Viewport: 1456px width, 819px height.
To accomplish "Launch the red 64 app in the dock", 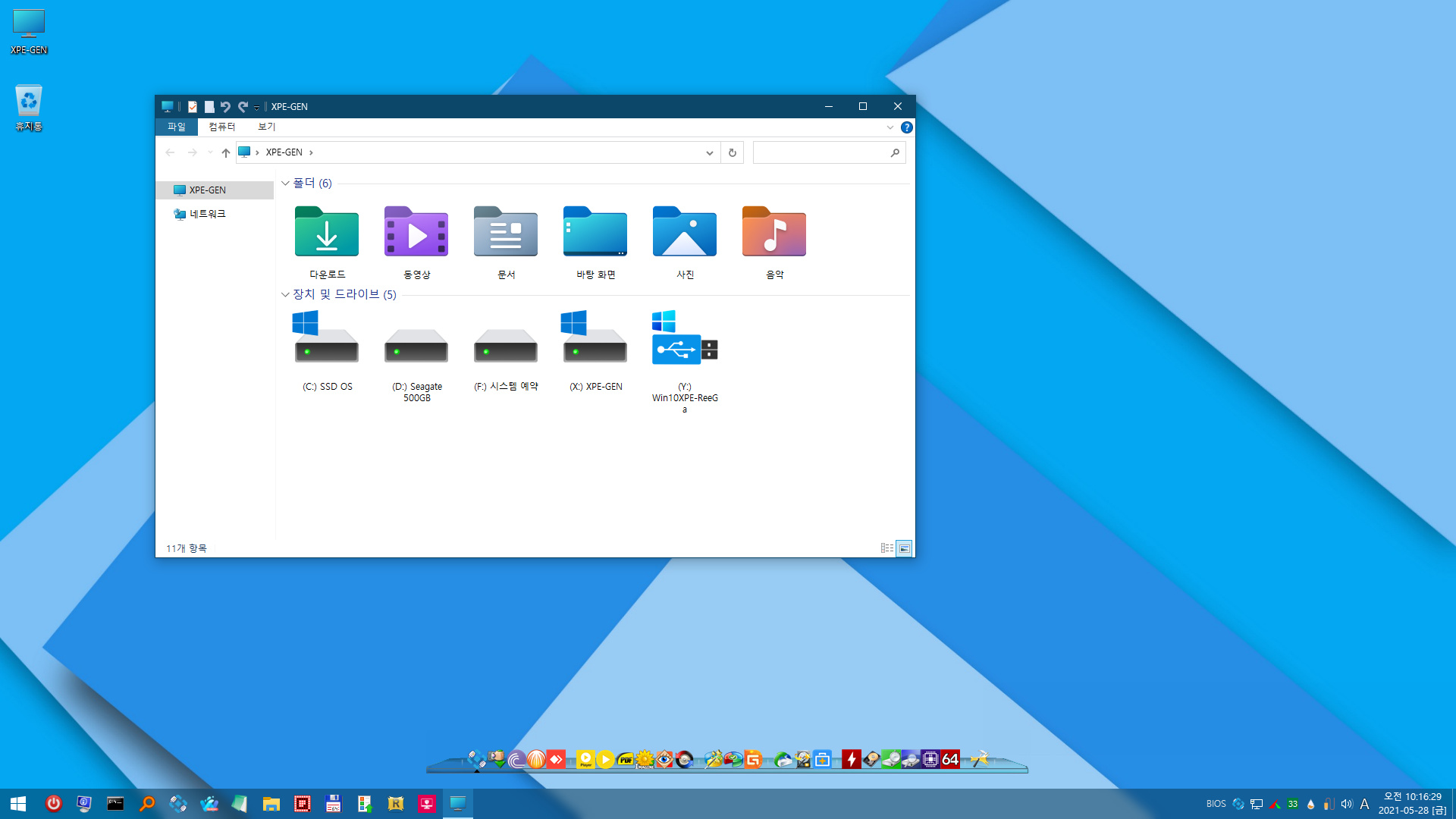I will point(950,759).
